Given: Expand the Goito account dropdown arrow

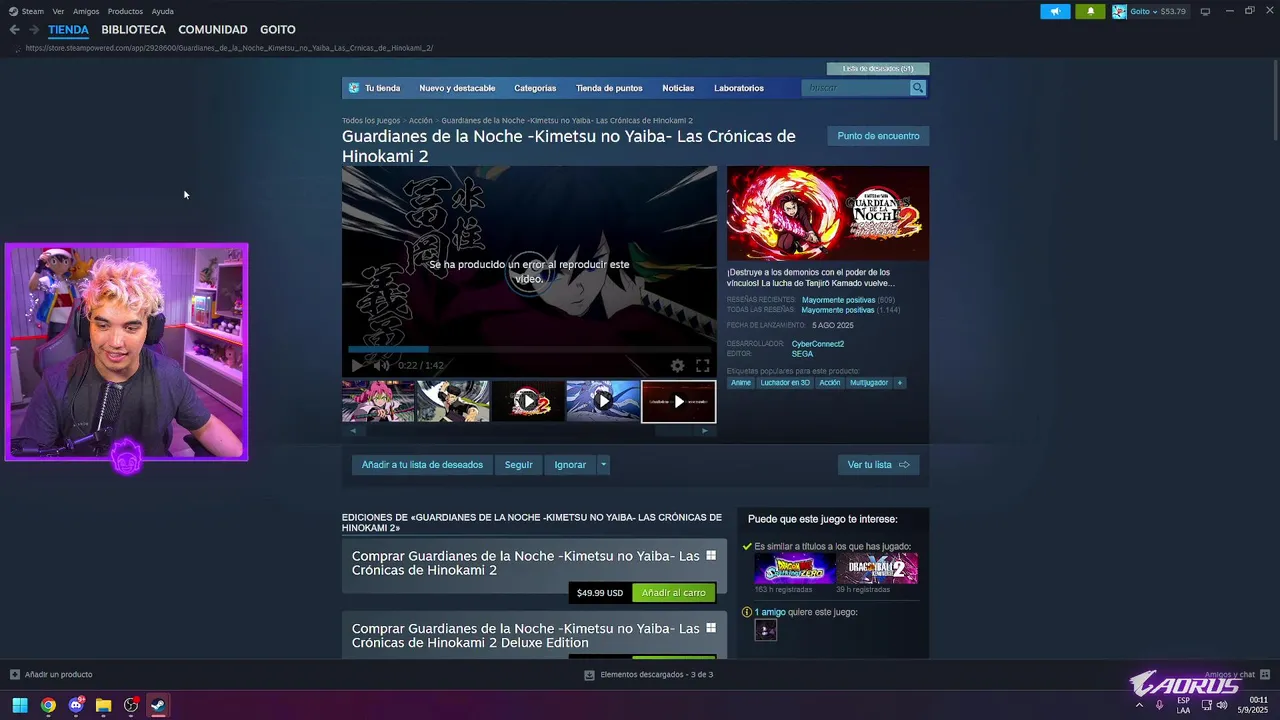Looking at the screenshot, I should coord(1155,12).
